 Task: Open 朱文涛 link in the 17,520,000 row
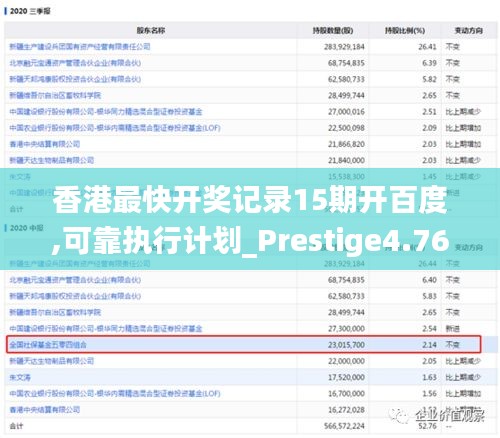tap(20, 377)
